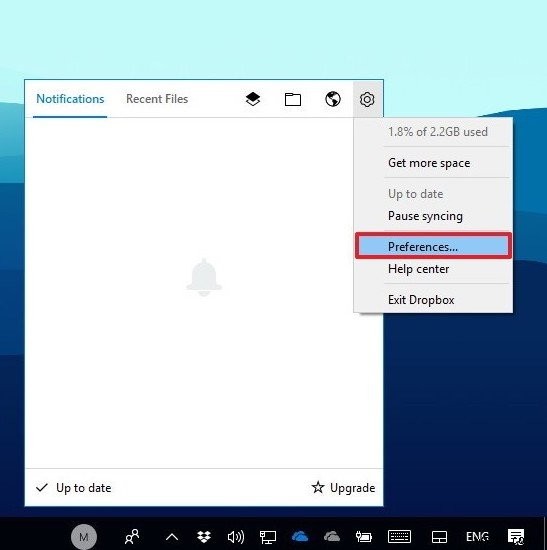Viewport: 547px width, 550px height.
Task: Click the blue OneDrive cloud tray icon
Action: tap(300, 537)
